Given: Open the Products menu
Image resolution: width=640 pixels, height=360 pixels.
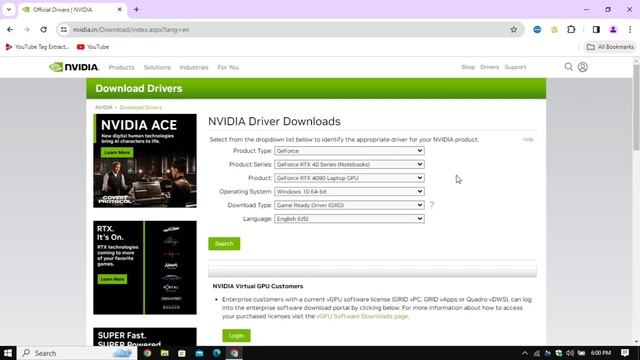Looking at the screenshot, I should point(121,67).
